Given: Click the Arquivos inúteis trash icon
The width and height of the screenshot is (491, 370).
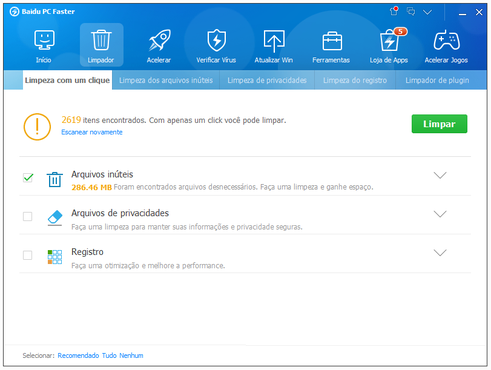Looking at the screenshot, I should (55, 179).
